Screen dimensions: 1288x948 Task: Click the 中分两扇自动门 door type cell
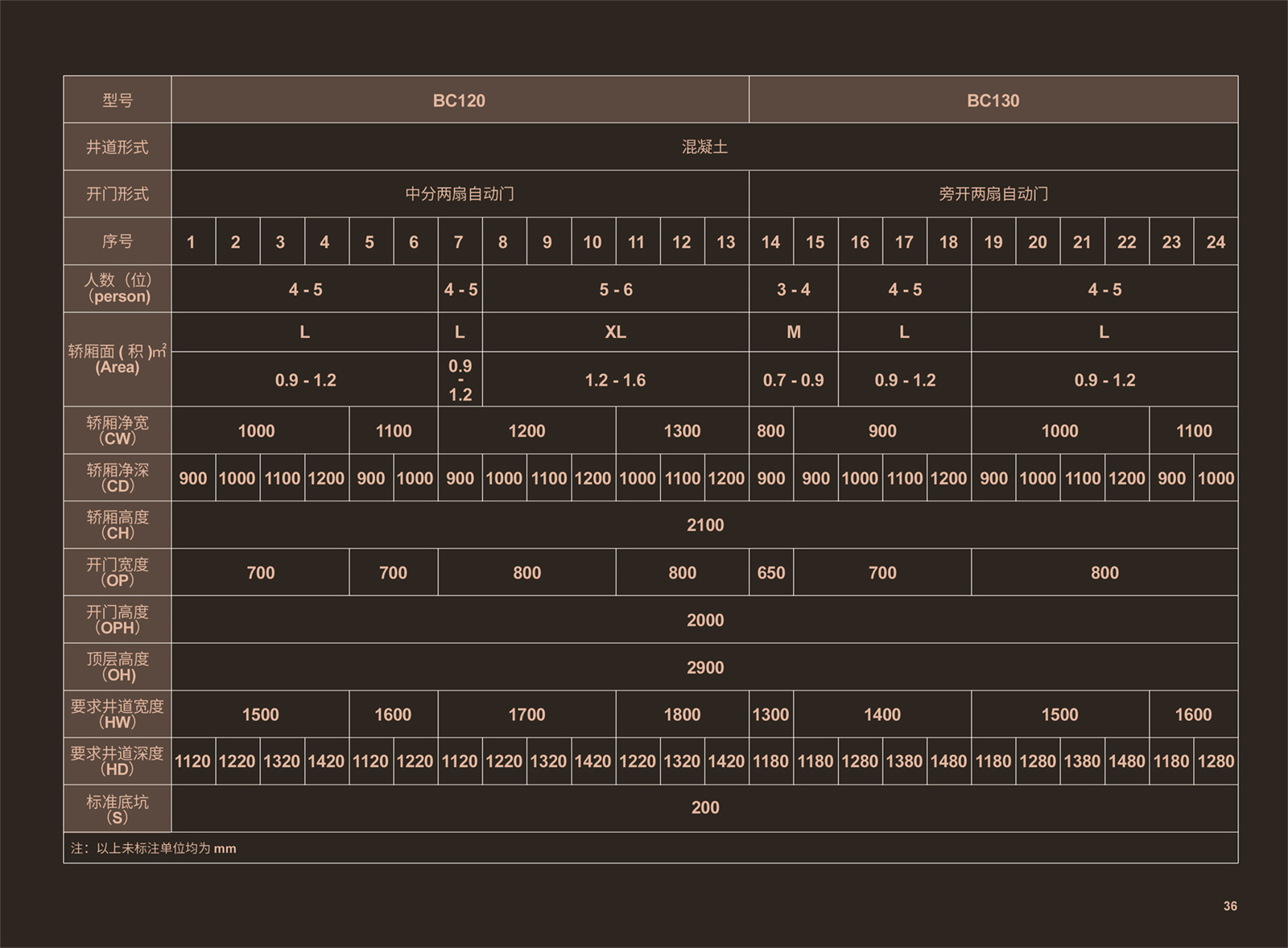click(x=459, y=194)
